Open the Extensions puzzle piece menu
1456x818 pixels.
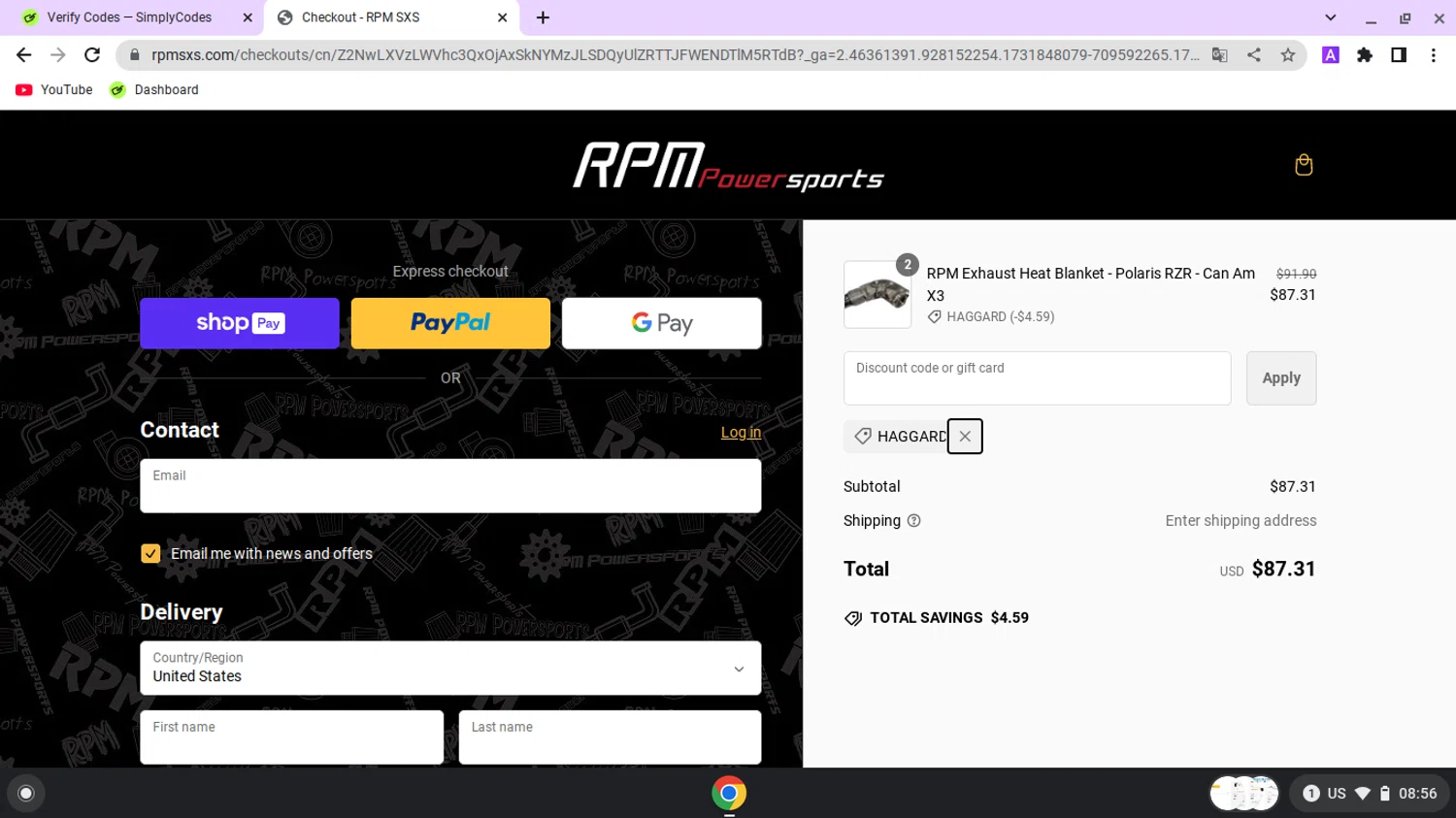[x=1365, y=55]
